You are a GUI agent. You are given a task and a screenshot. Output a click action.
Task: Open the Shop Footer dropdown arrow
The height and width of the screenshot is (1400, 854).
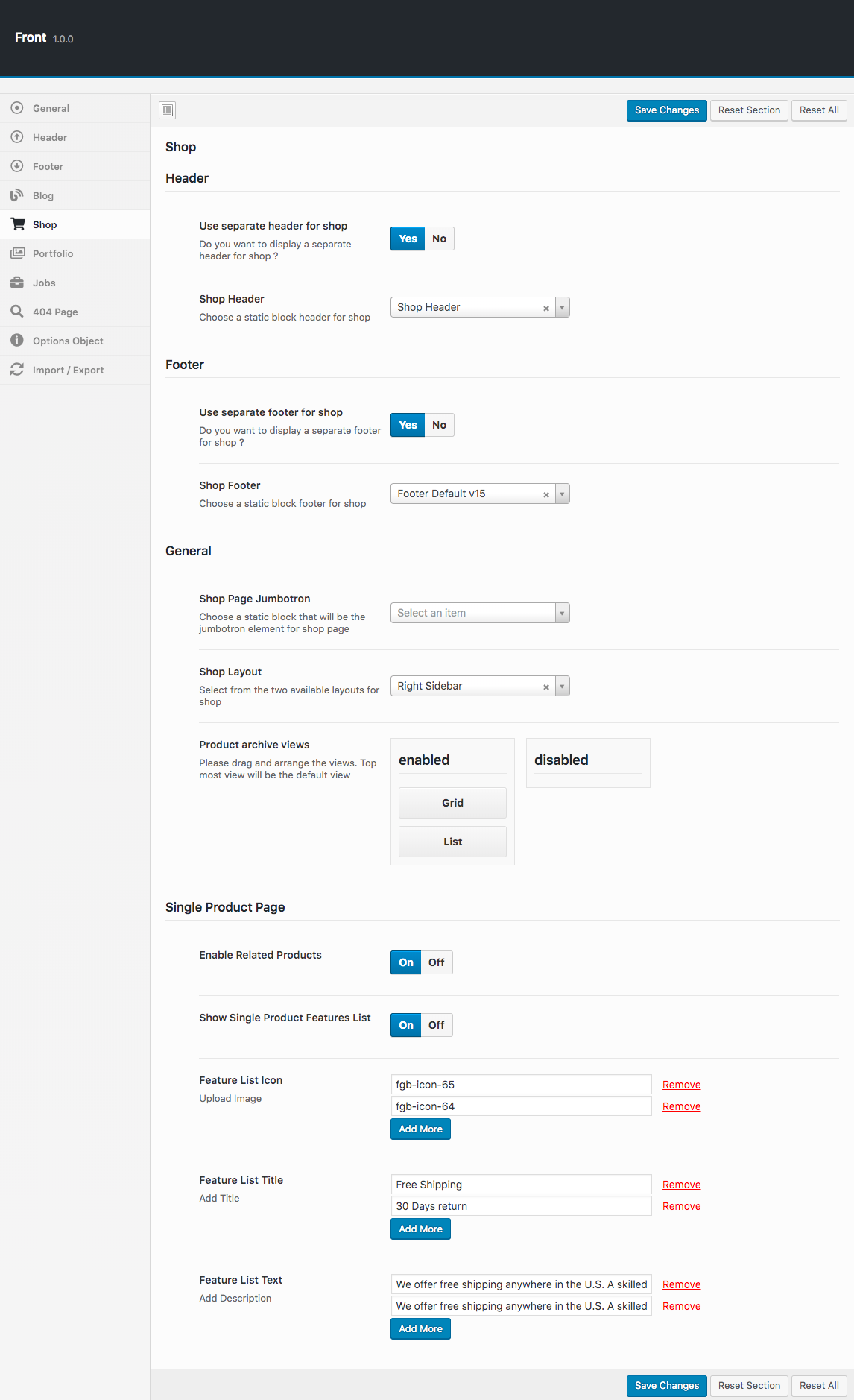coord(563,494)
